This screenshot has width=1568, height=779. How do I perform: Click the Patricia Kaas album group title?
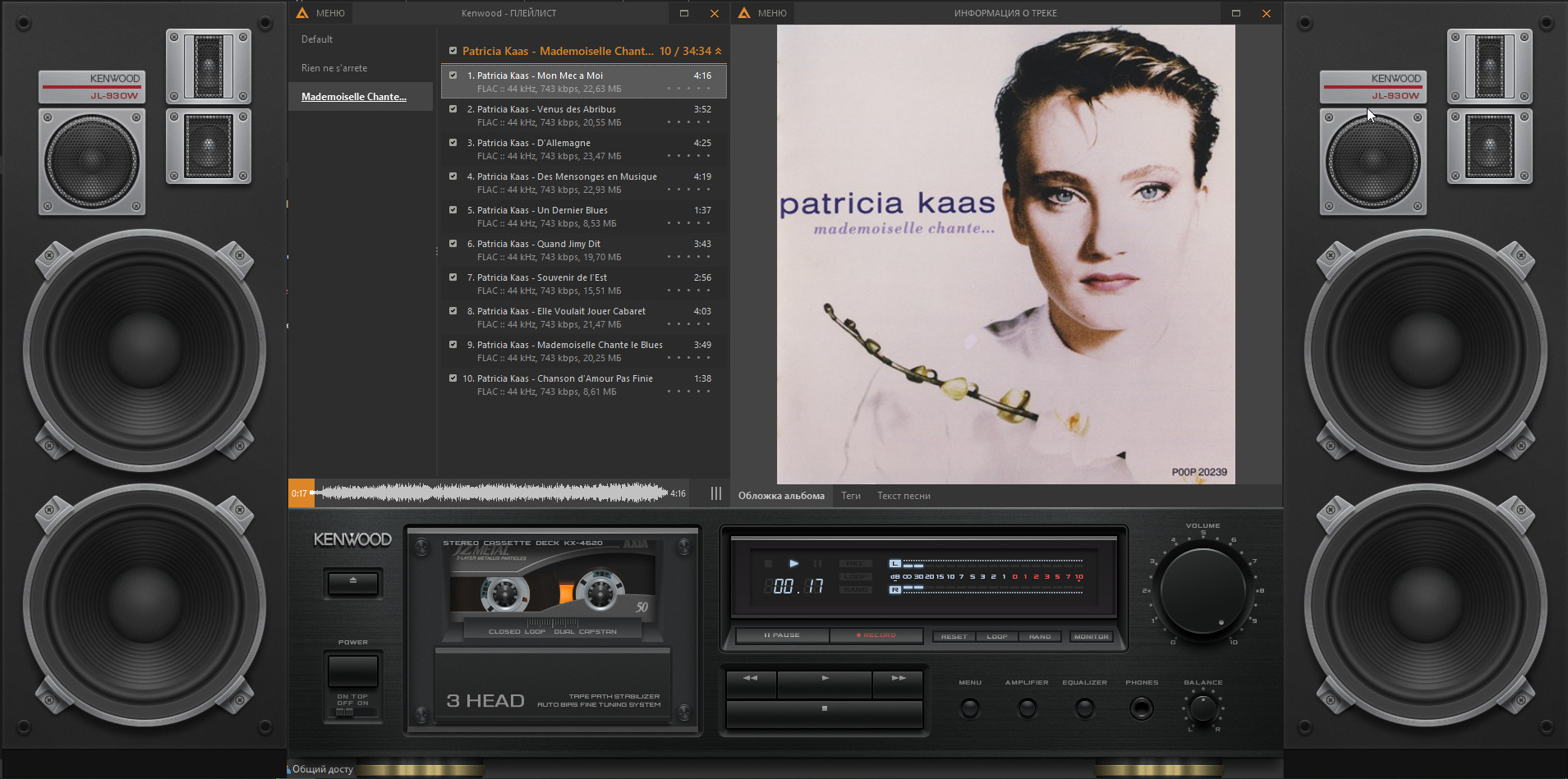pos(558,51)
